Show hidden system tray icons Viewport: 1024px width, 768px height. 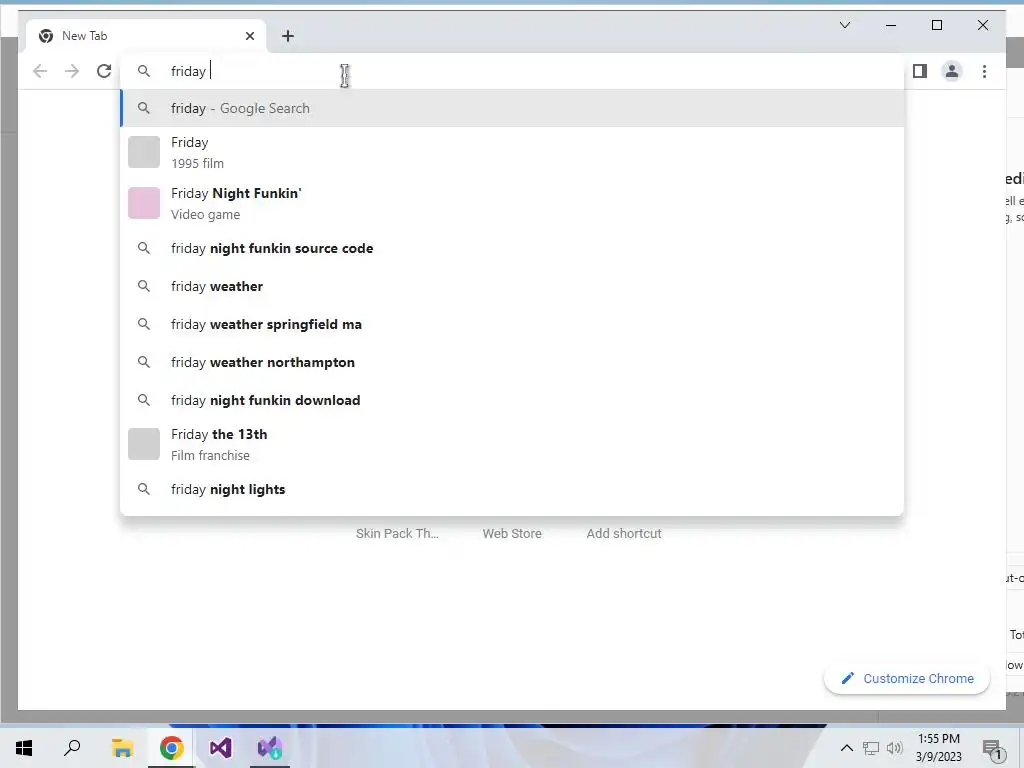coord(846,748)
